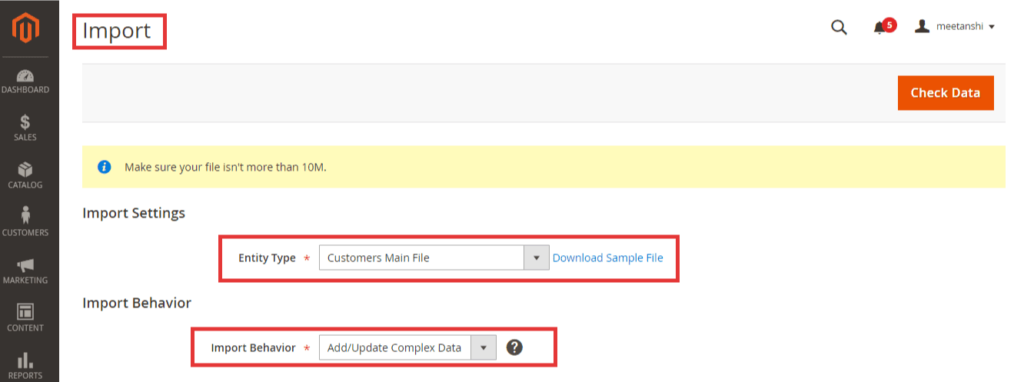Click the Check Data button
This screenshot has width=1024, height=382.
[x=946, y=93]
